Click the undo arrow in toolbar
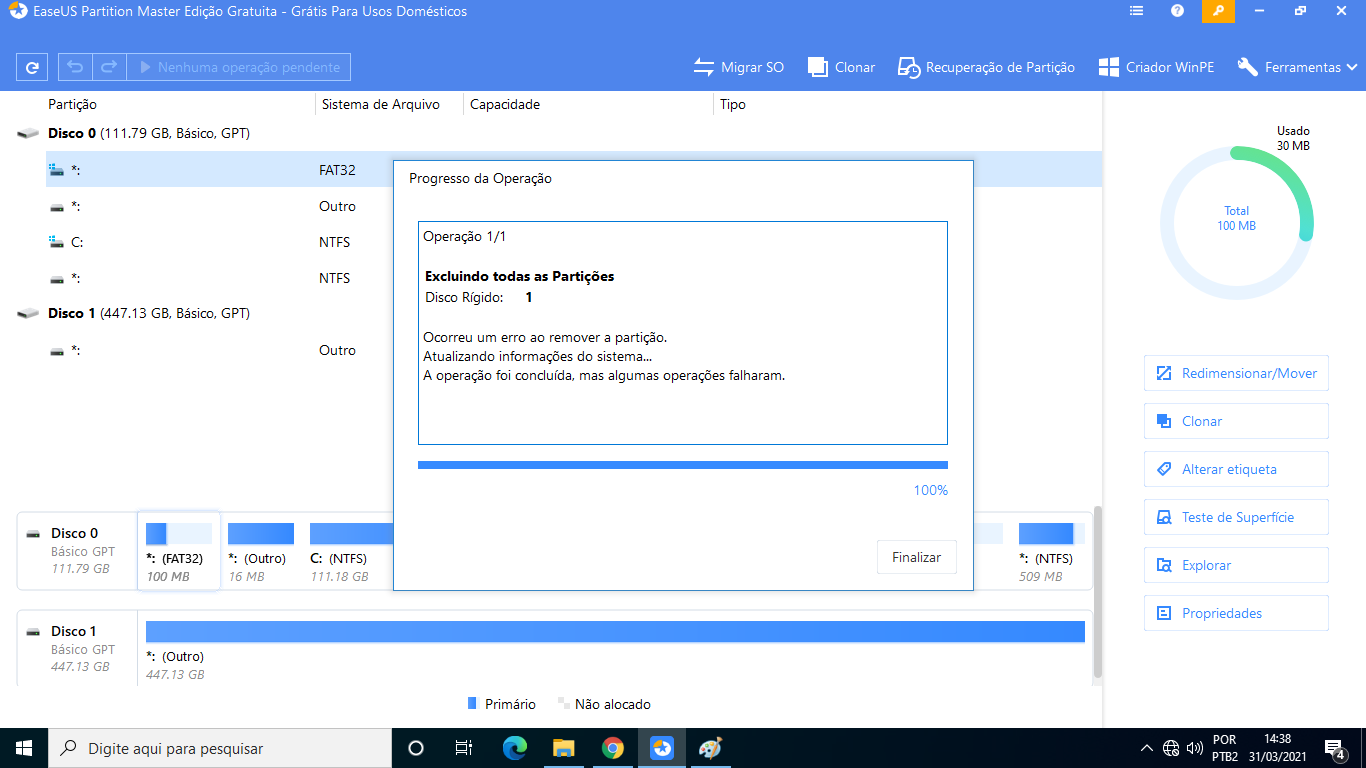The image size is (1366, 768). pos(75,67)
